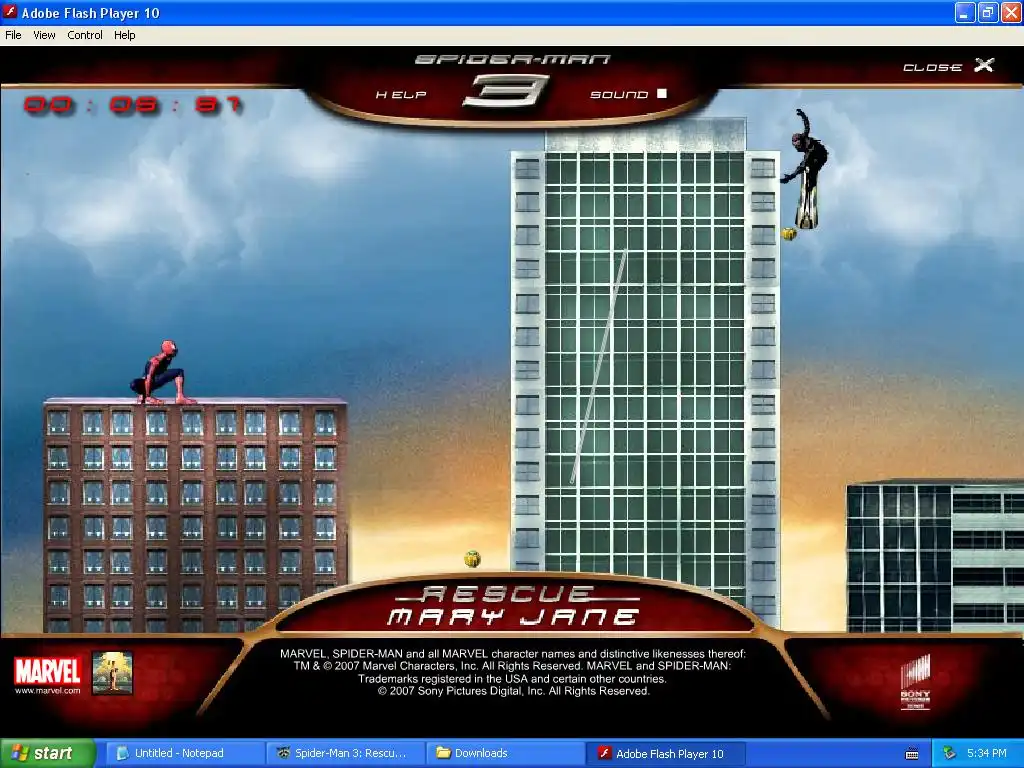Image resolution: width=1024 pixels, height=768 pixels.
Task: Click the pumpkin bomb near the villain
Action: pyautogui.click(x=789, y=233)
